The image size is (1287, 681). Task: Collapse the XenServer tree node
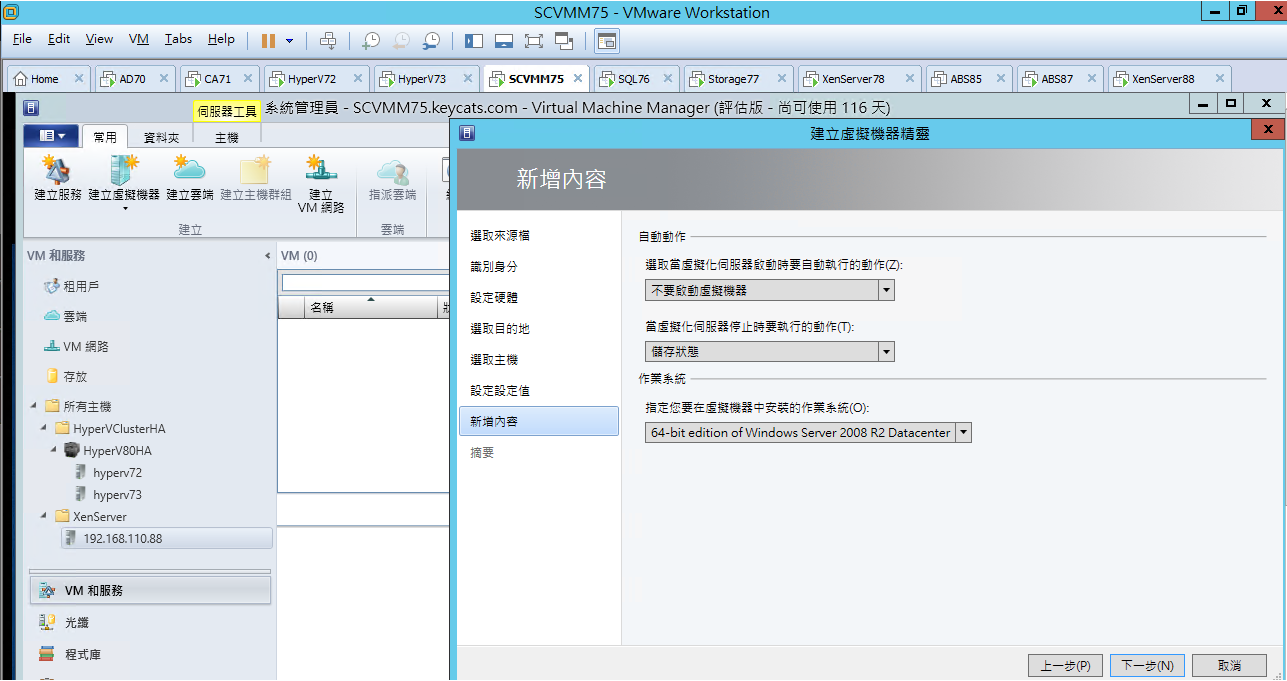pos(45,516)
